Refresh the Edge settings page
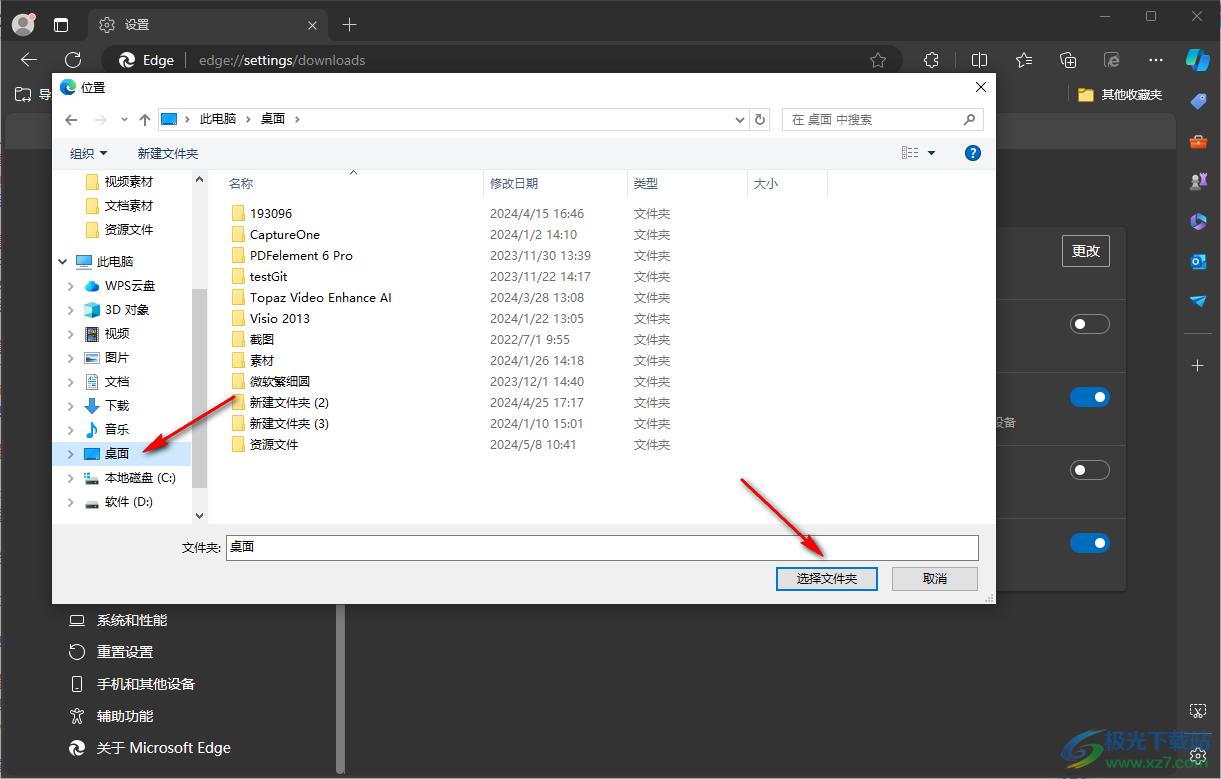This screenshot has height=779, width=1221. point(73,60)
